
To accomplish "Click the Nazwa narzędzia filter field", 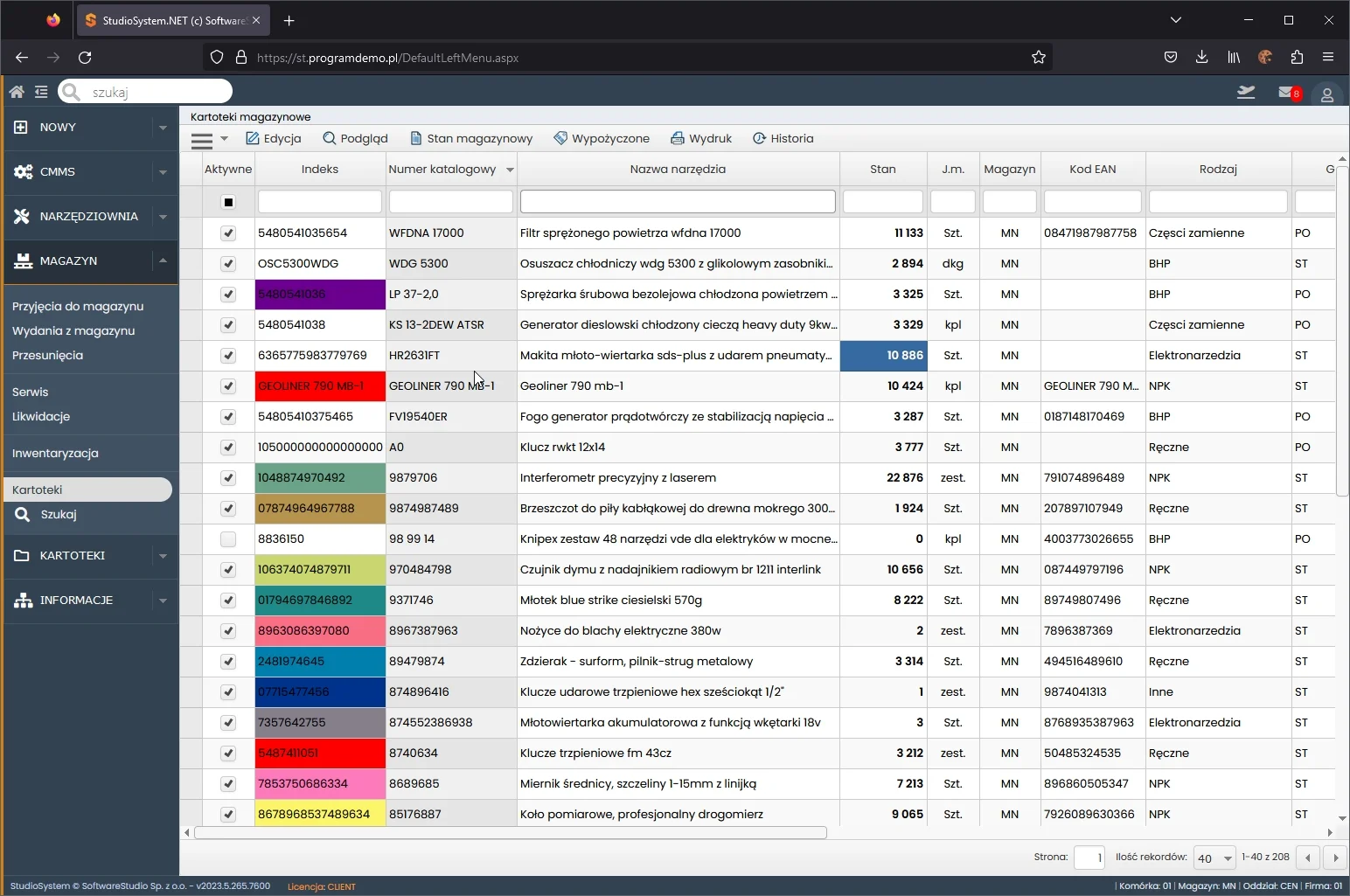I will pos(678,202).
